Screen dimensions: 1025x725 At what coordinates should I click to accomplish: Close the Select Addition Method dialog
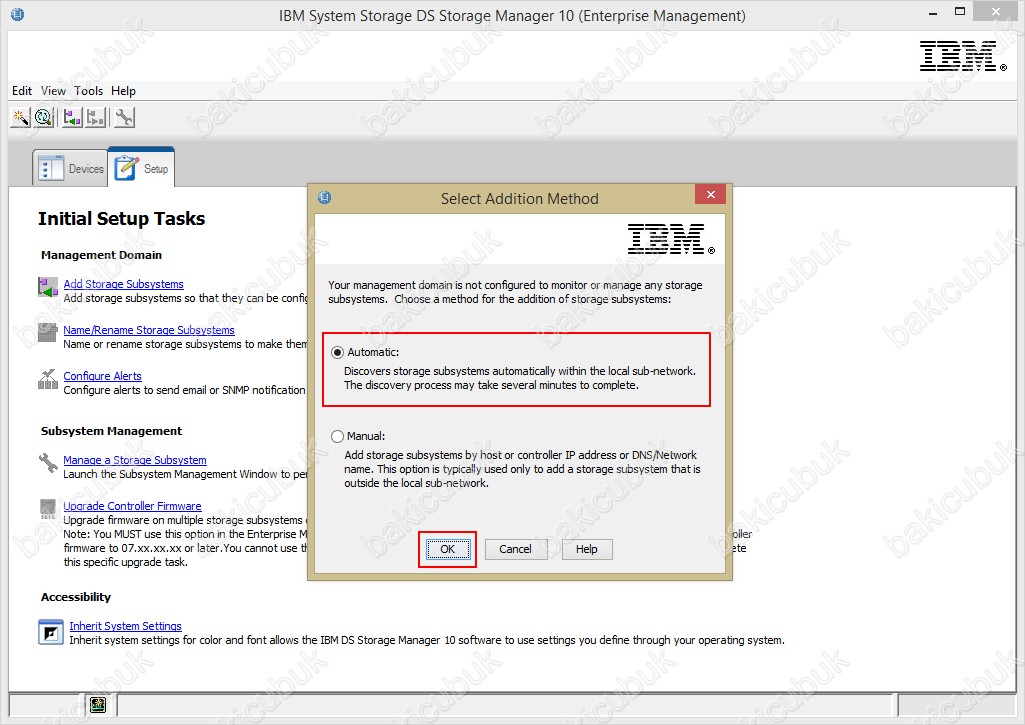click(711, 194)
